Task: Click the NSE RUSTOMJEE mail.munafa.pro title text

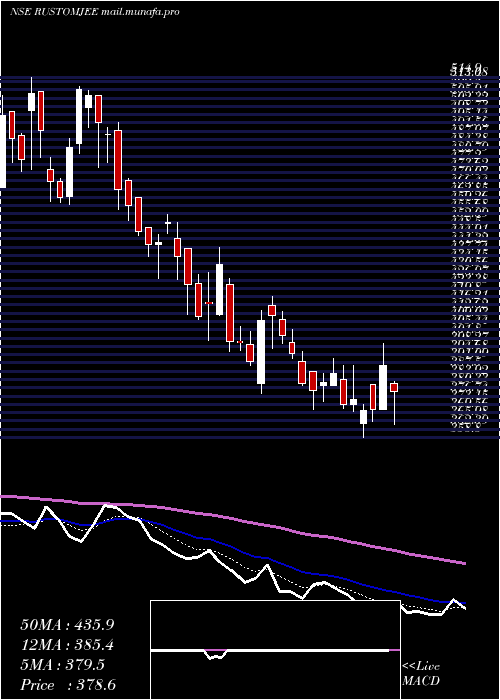Action: (94, 12)
